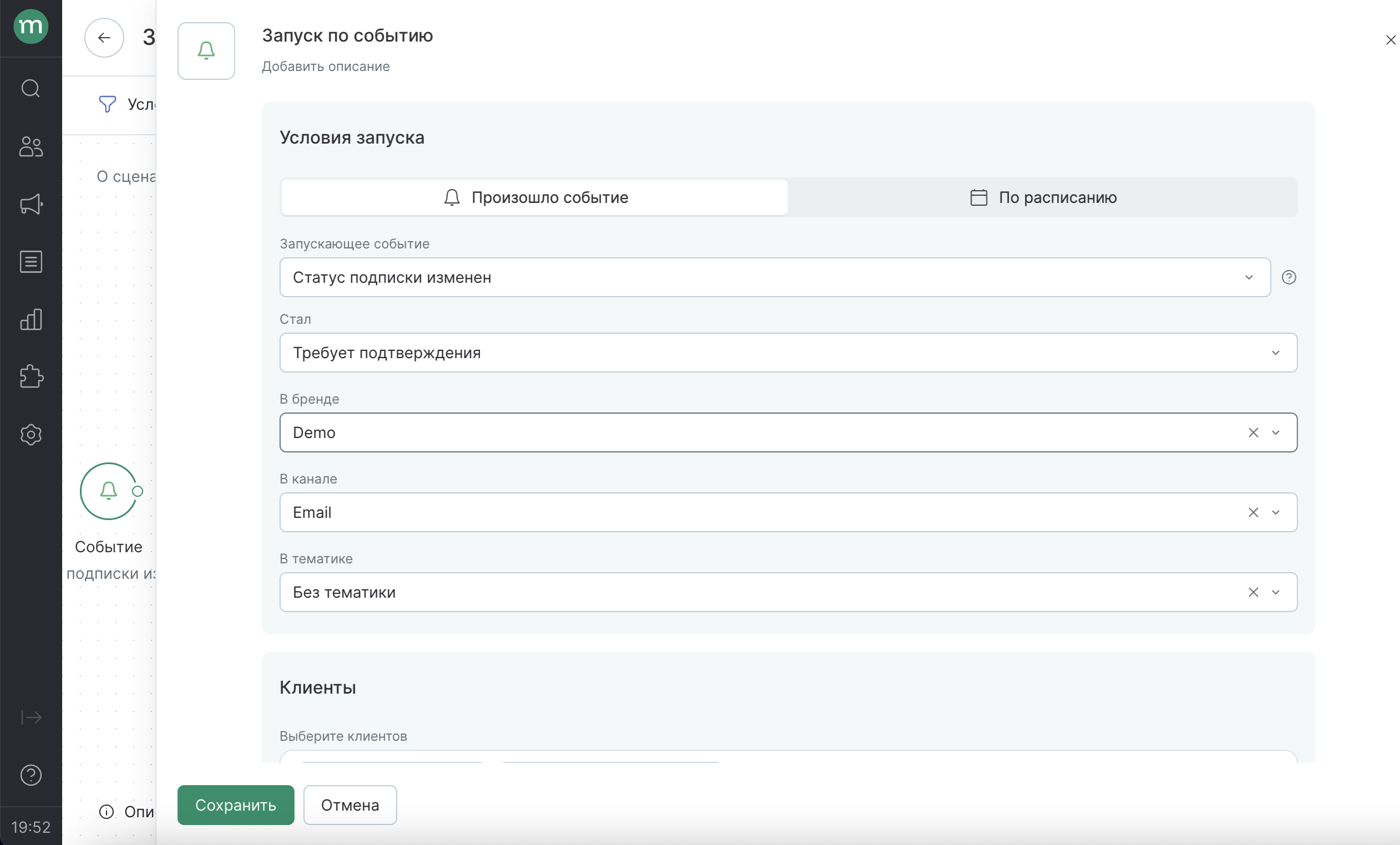1400x845 pixels.
Task: Expand the Без тематики dropdown chevron
Action: click(x=1275, y=592)
